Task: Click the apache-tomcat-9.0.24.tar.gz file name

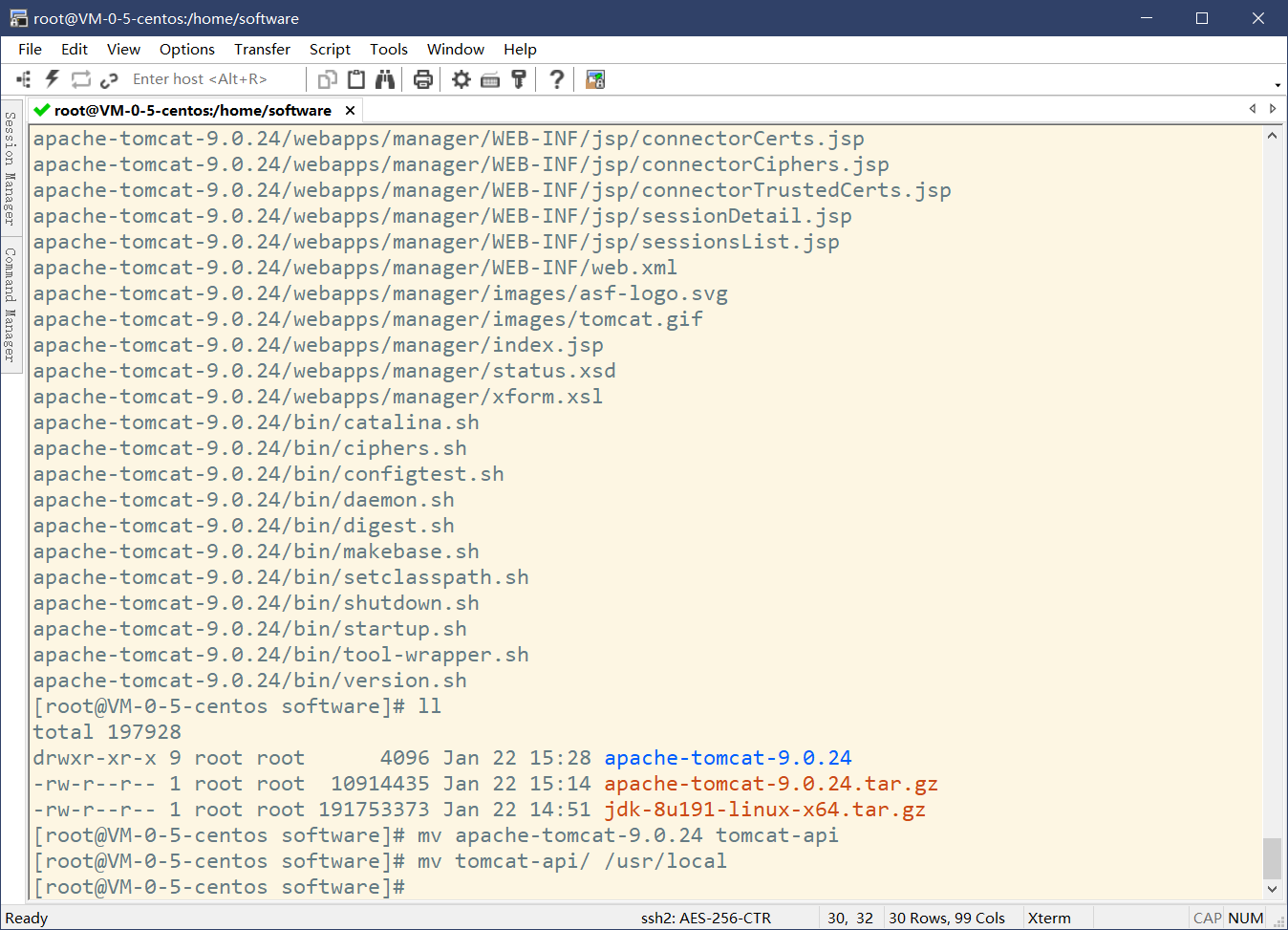Action: tap(771, 784)
